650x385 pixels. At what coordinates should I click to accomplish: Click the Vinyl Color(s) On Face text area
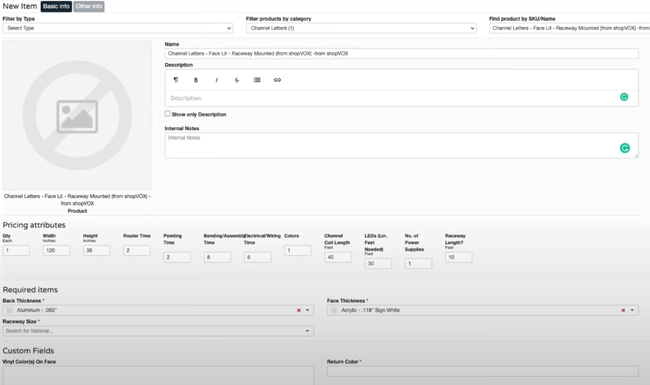[158, 375]
